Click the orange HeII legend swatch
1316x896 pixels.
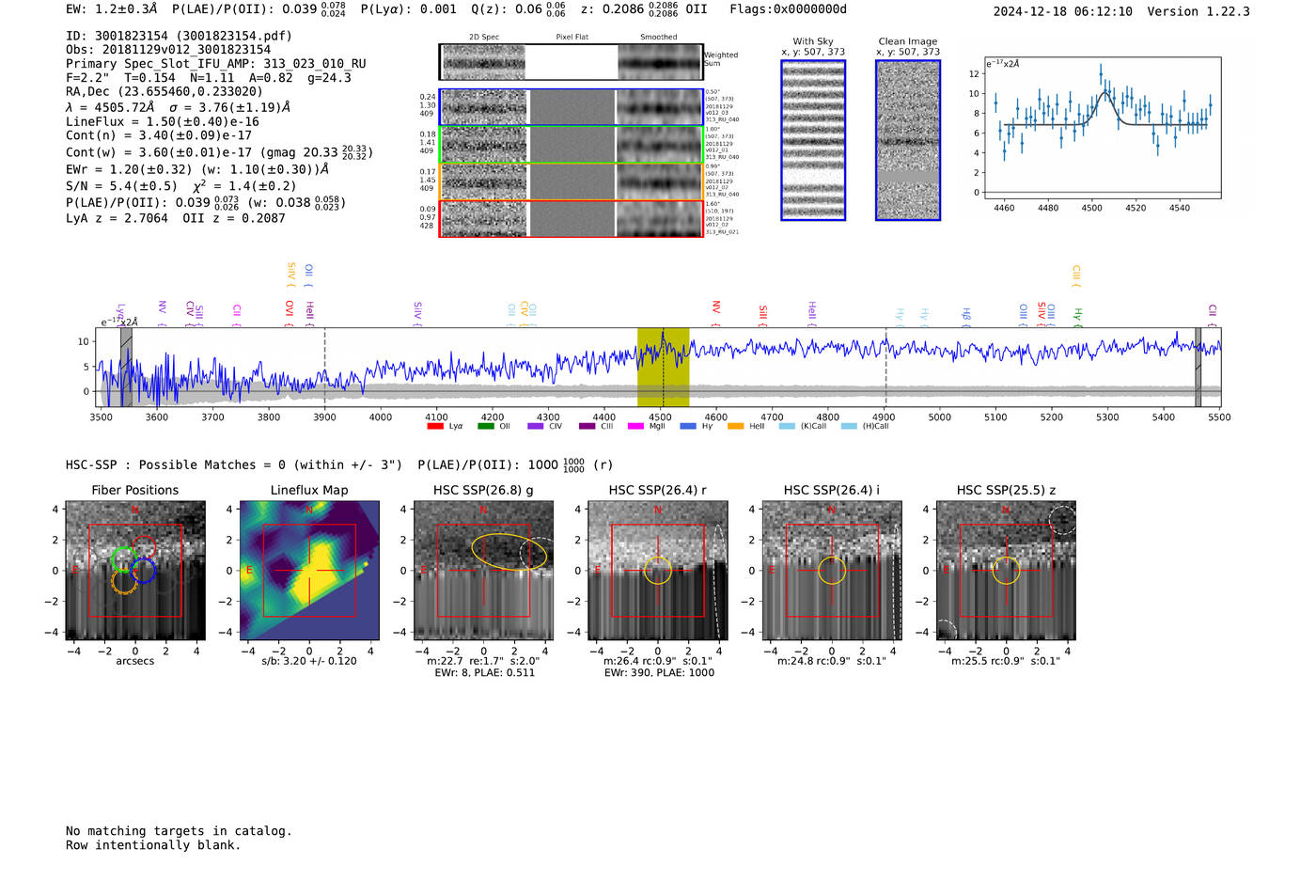point(736,426)
